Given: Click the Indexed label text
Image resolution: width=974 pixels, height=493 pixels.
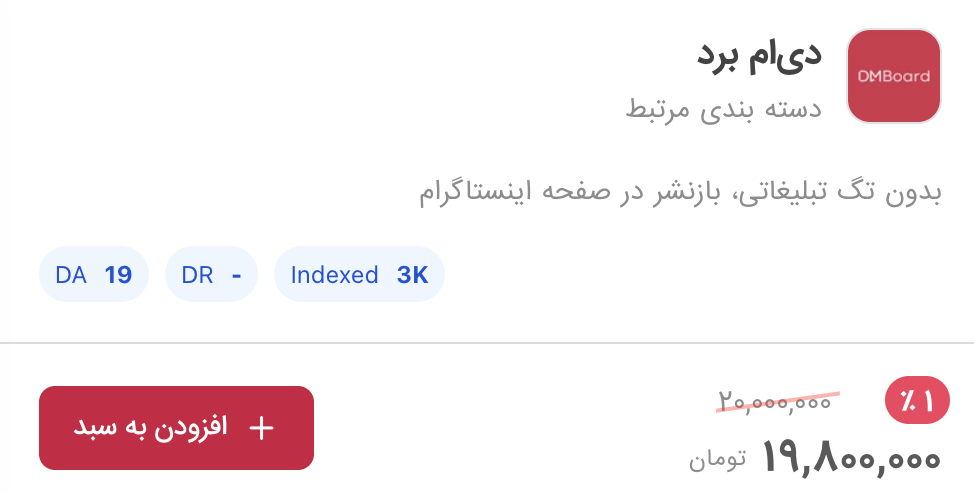Looking at the screenshot, I should coord(334,275).
